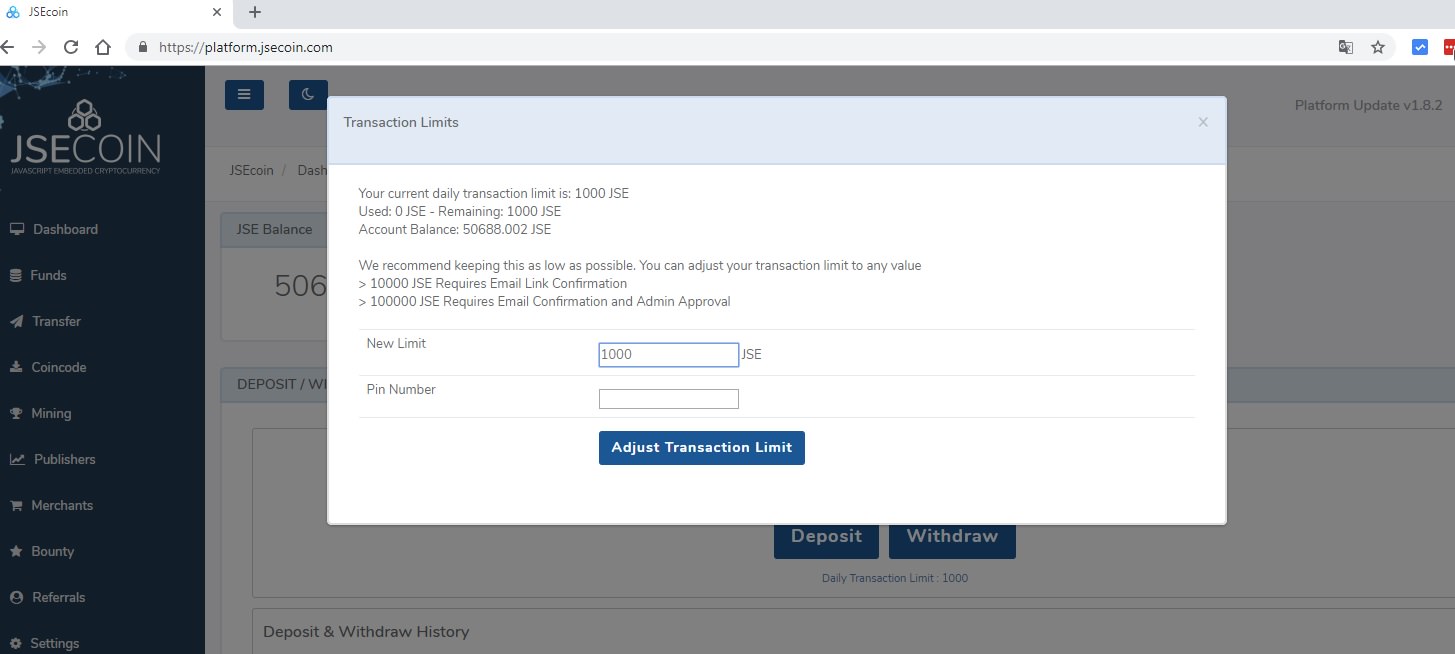The height and width of the screenshot is (654, 1455).
Task: Click the Settings gear icon
Action: (x=16, y=643)
